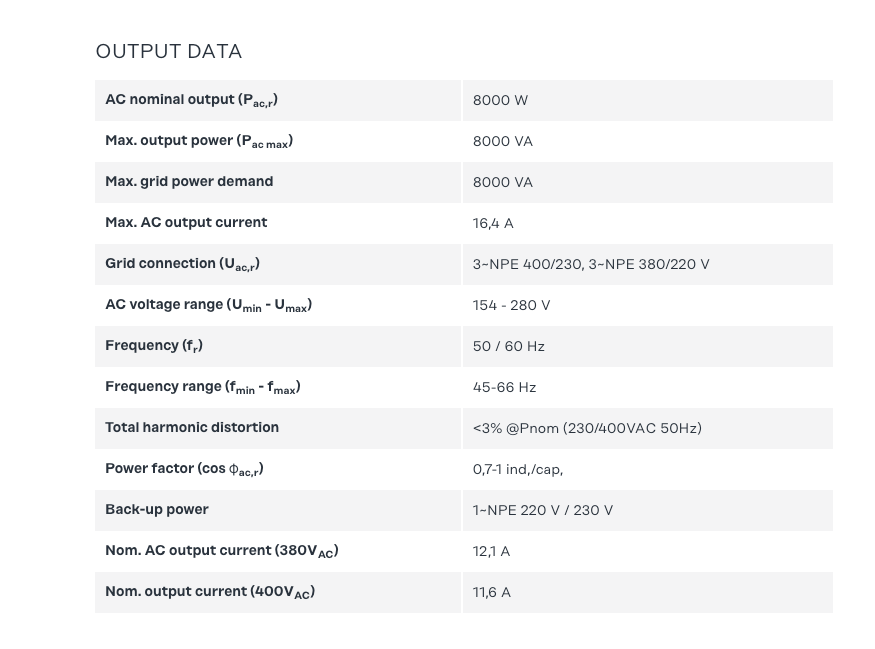This screenshot has height=649, width=875.
Task: Select the AC voltage range label
Action: (208, 305)
